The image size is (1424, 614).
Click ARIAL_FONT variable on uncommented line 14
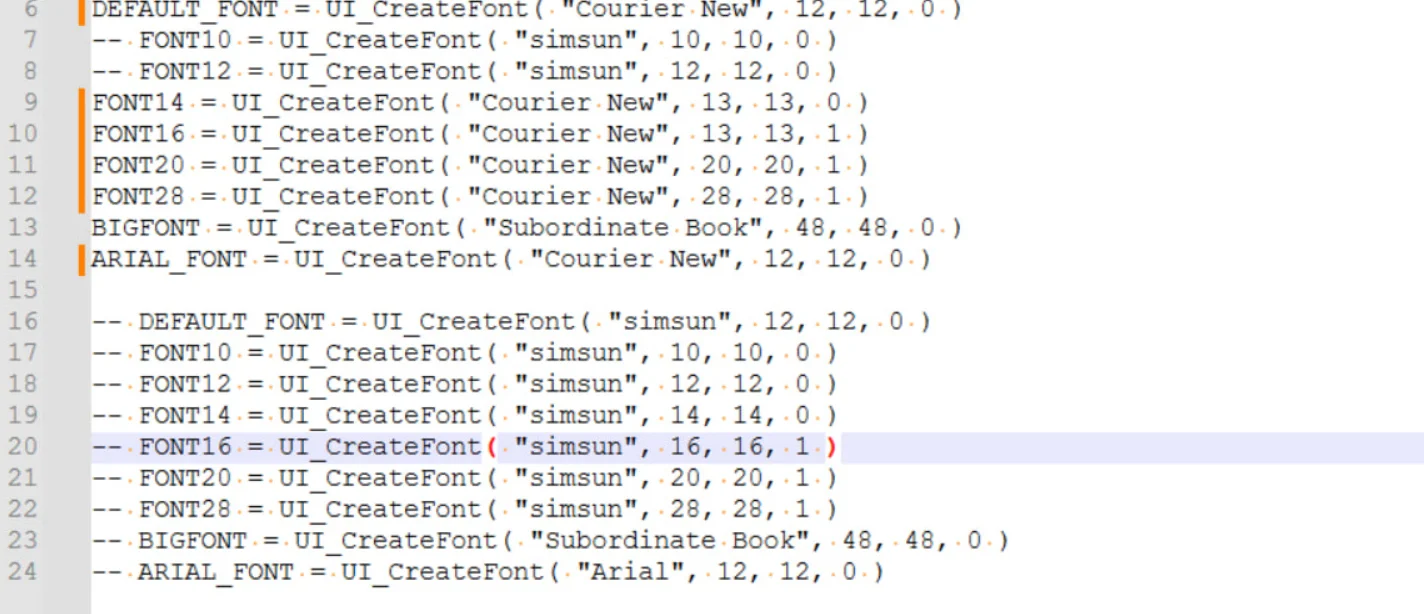[x=169, y=260]
